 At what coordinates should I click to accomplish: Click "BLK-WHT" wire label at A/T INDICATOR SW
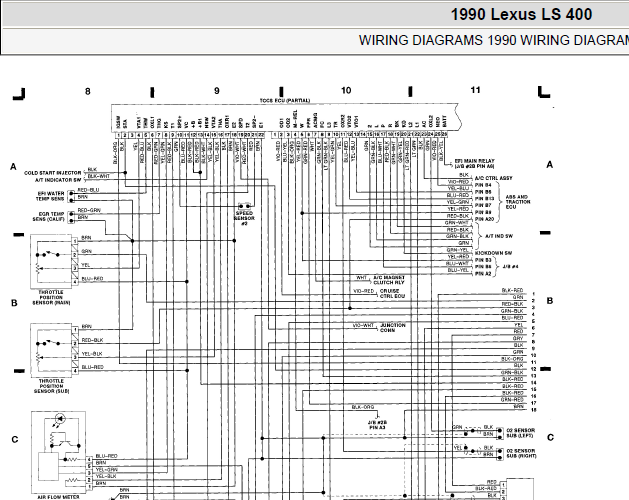pos(98,176)
